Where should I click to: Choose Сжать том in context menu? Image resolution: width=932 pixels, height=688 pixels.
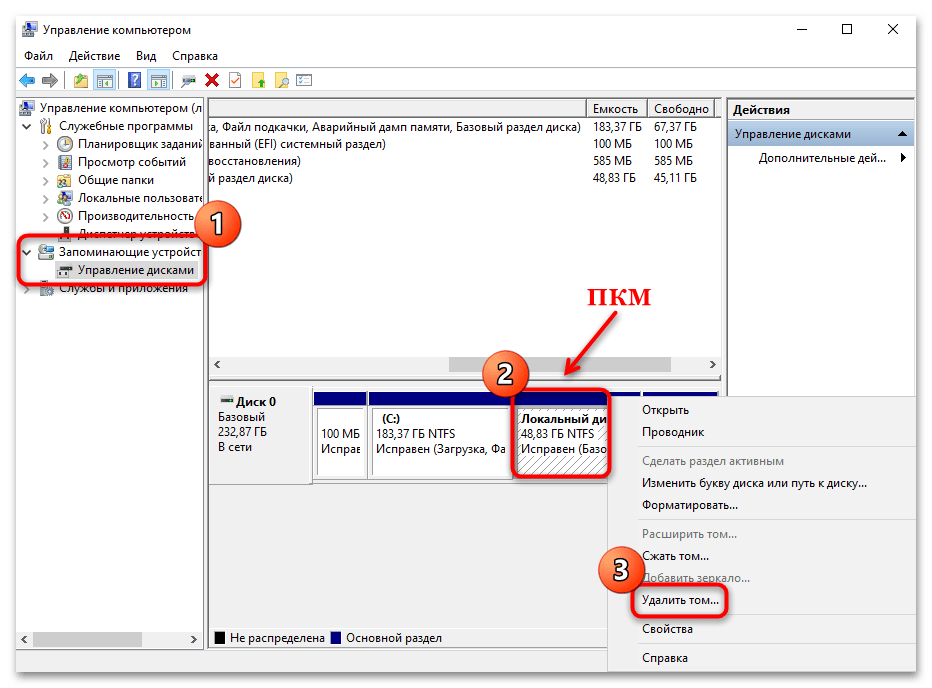point(675,556)
